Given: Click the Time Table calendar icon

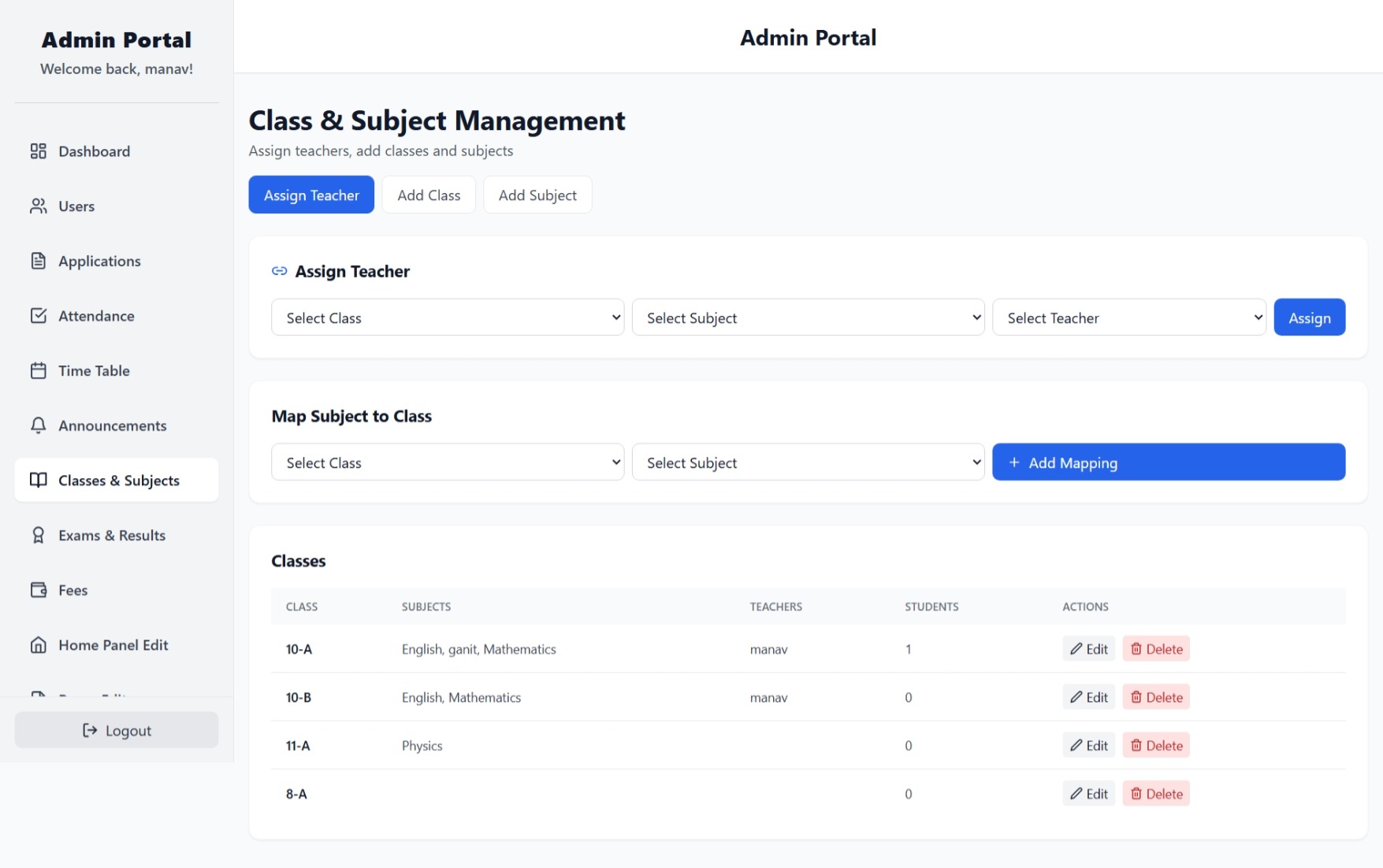Looking at the screenshot, I should coord(38,370).
